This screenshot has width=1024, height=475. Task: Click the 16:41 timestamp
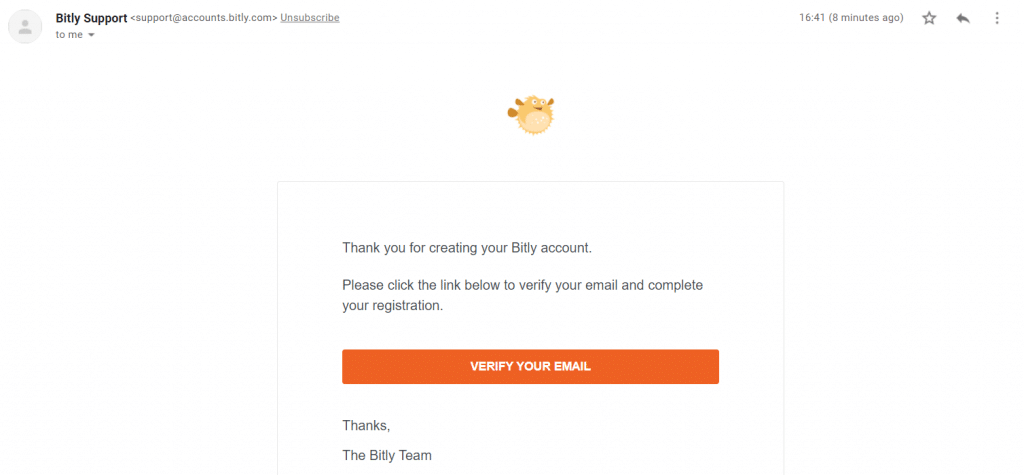[812, 18]
